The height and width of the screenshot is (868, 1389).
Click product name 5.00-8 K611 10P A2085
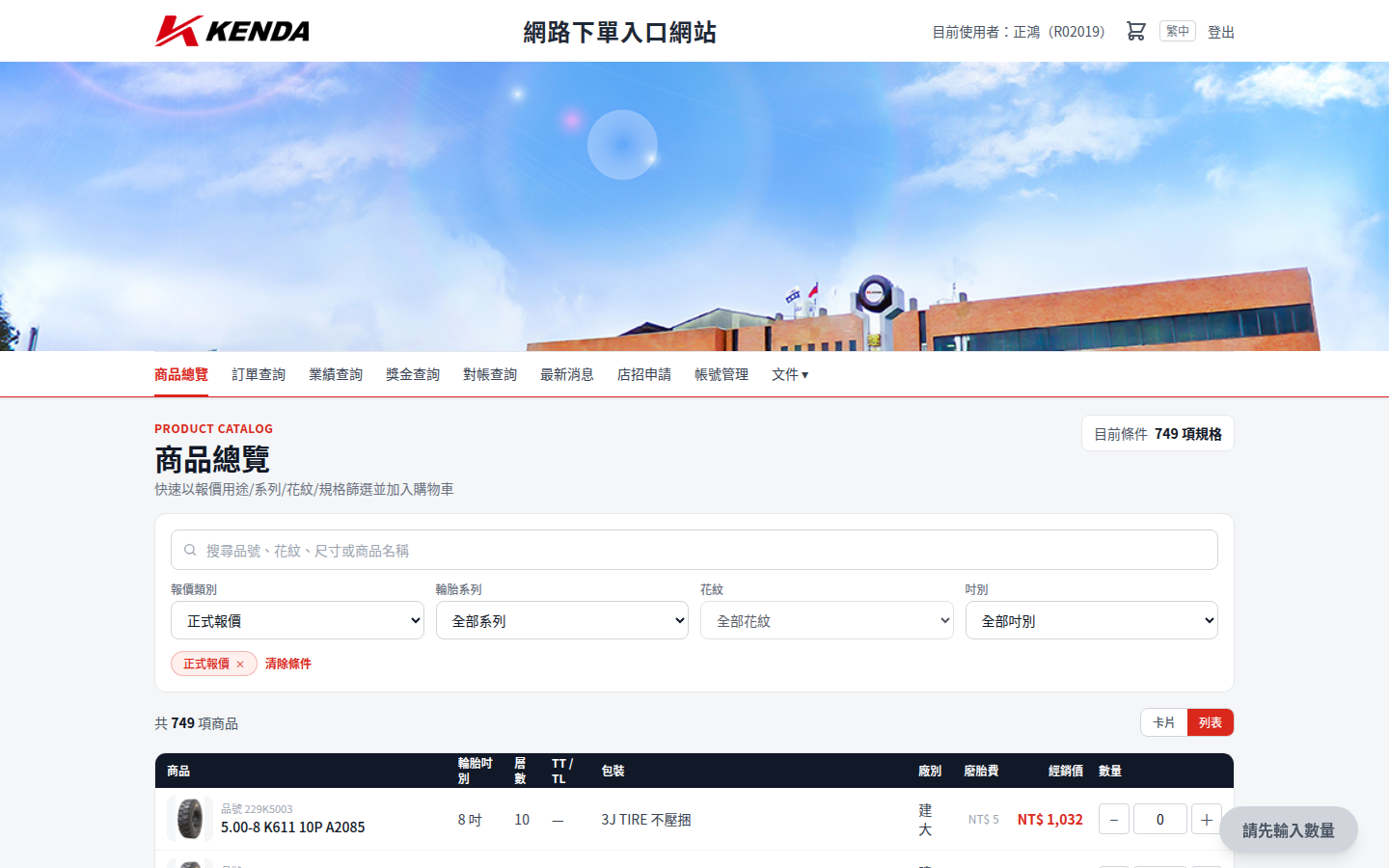(293, 827)
